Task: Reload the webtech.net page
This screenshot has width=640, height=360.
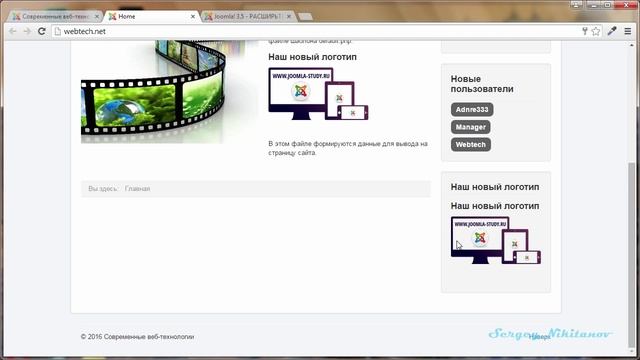Action: point(42,31)
